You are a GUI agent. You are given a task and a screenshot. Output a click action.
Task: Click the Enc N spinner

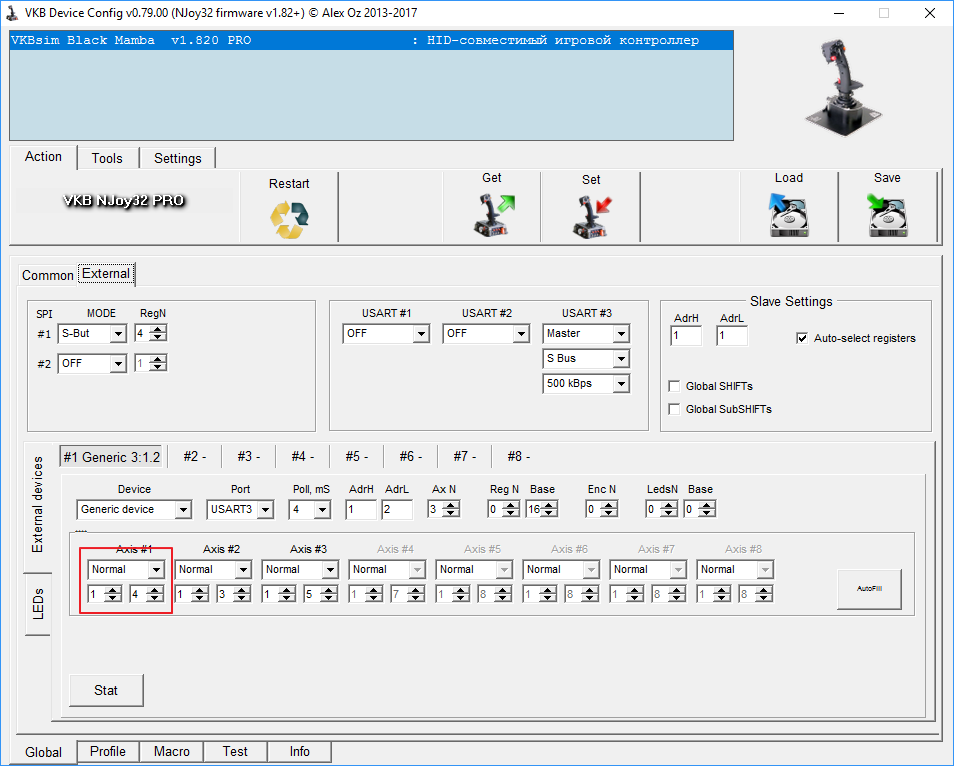pyautogui.click(x=602, y=510)
